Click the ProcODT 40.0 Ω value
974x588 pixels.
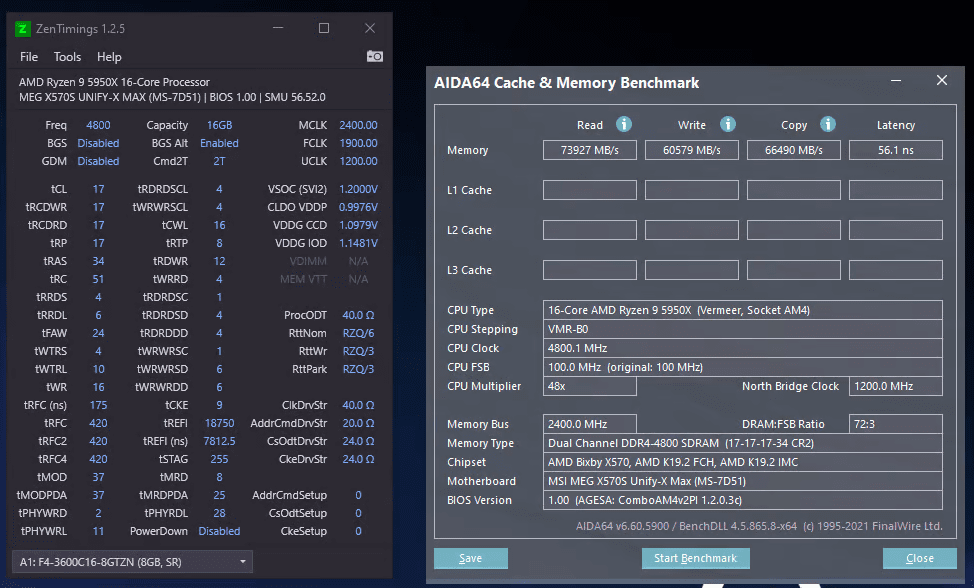point(358,315)
